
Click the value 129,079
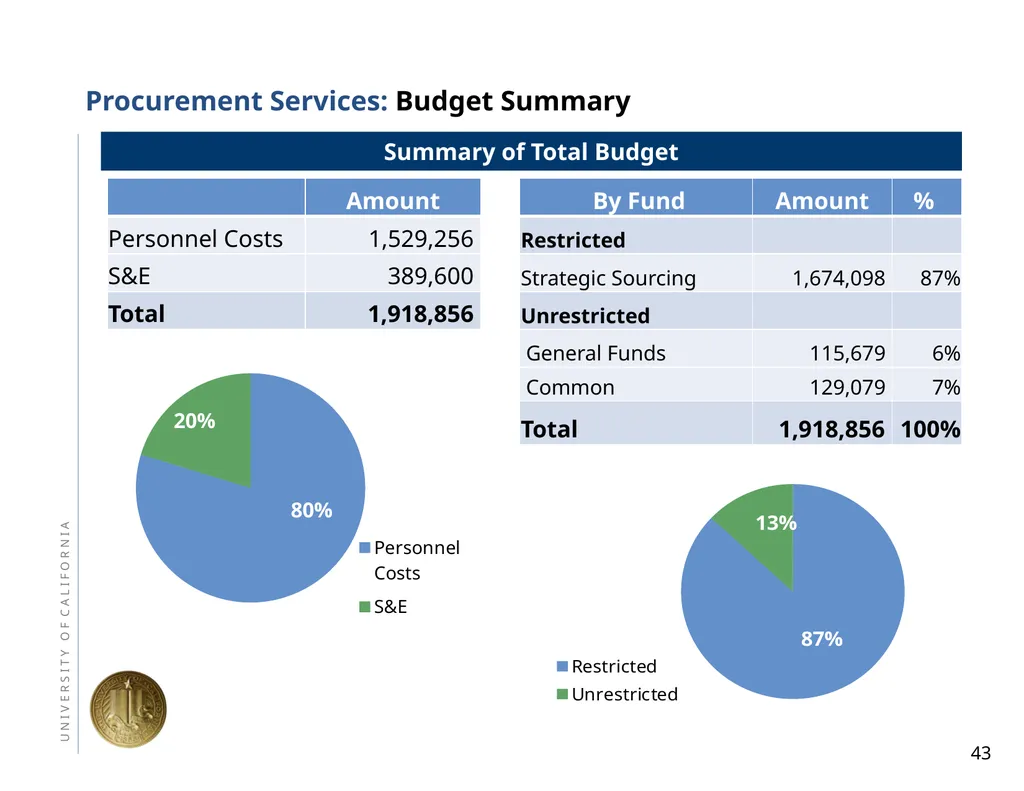tap(848, 387)
